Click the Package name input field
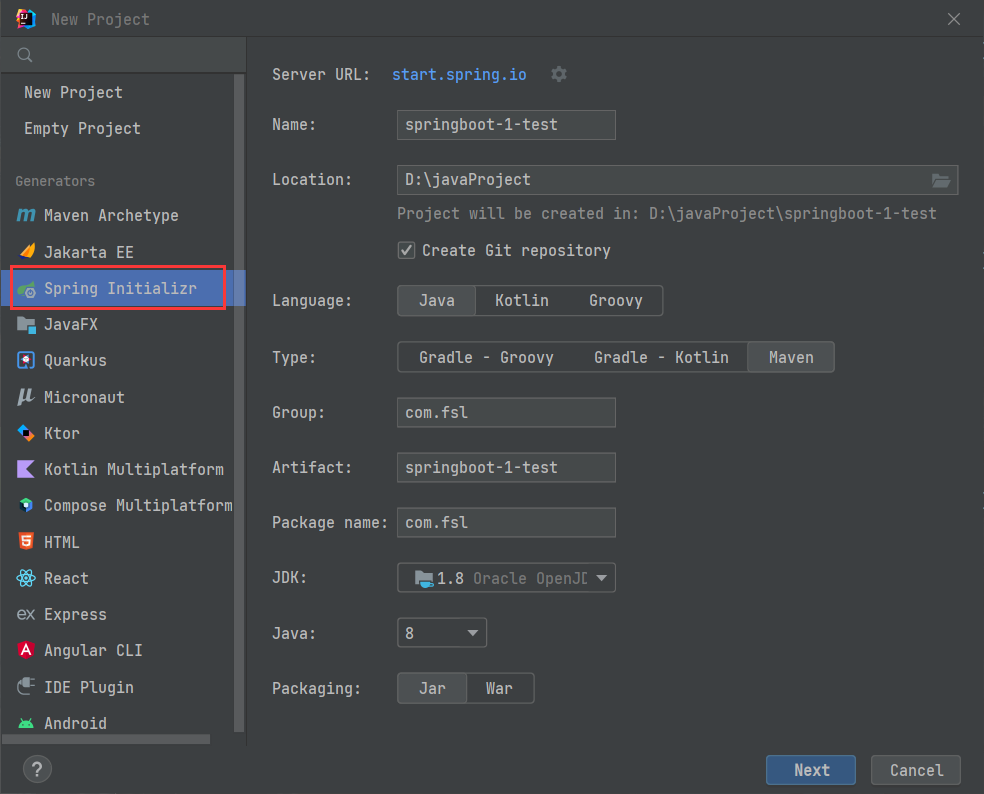 [506, 523]
